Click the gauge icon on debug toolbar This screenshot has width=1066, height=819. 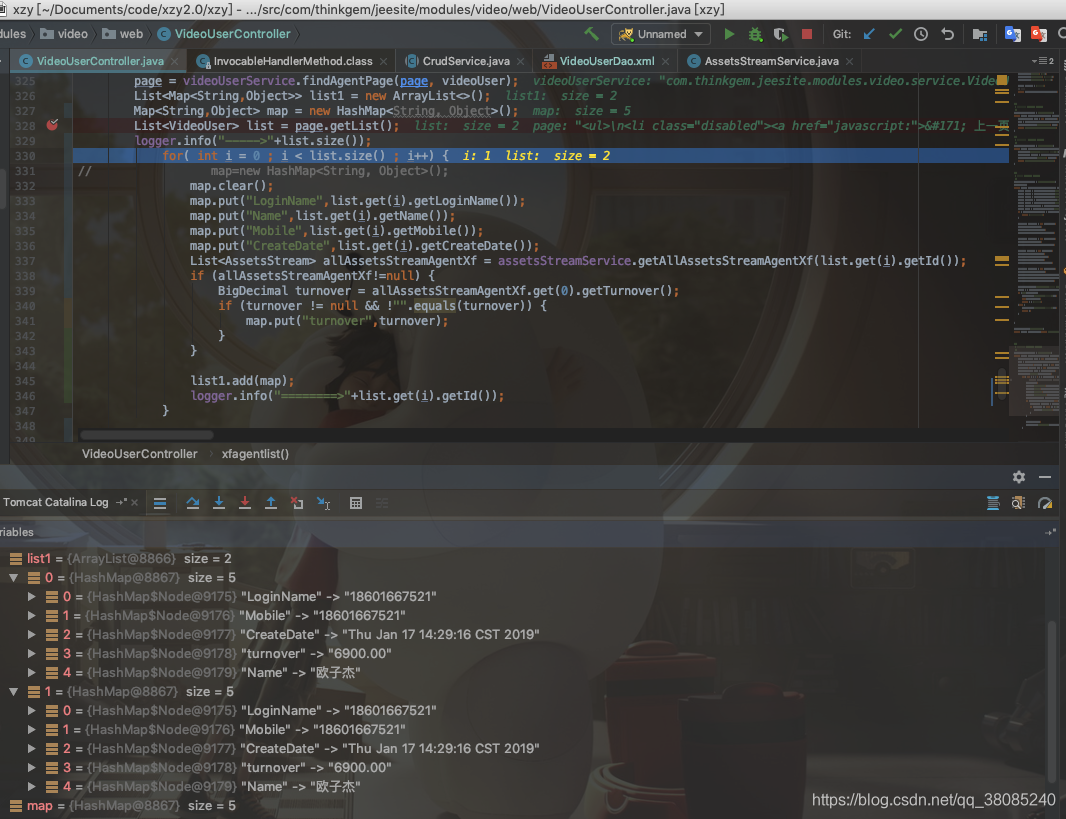click(1045, 503)
